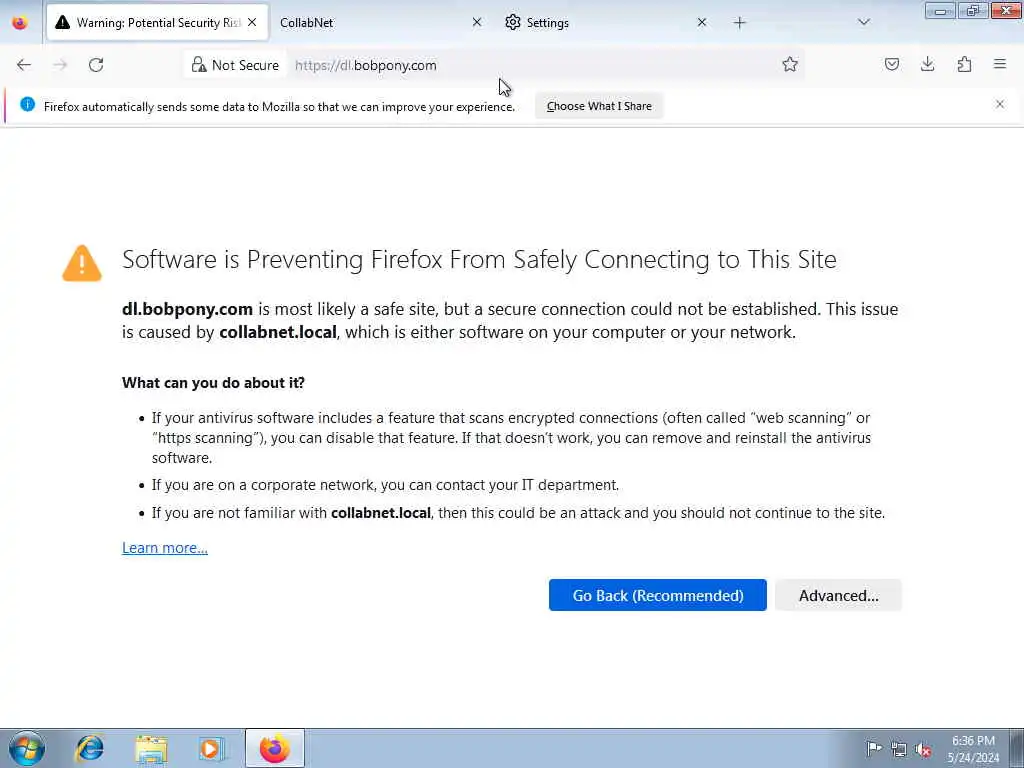The height and width of the screenshot is (768, 1024).
Task: Open the clock showing 6:36 PM
Action: pyautogui.click(x=973, y=749)
